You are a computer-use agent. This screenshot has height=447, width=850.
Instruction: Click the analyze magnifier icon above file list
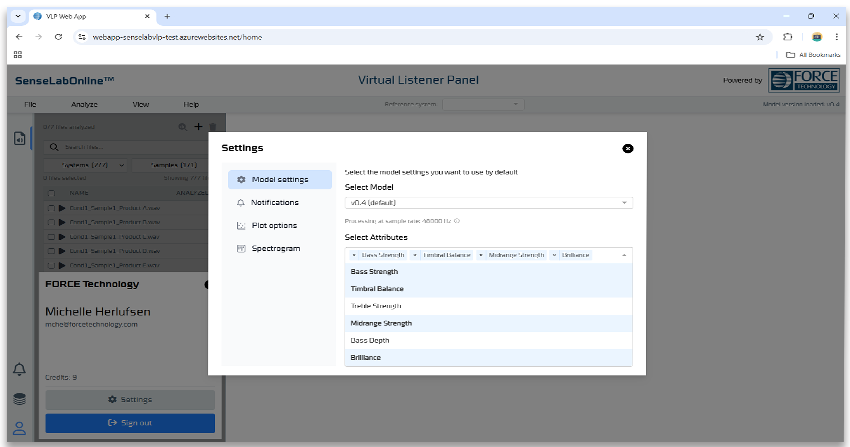point(183,127)
